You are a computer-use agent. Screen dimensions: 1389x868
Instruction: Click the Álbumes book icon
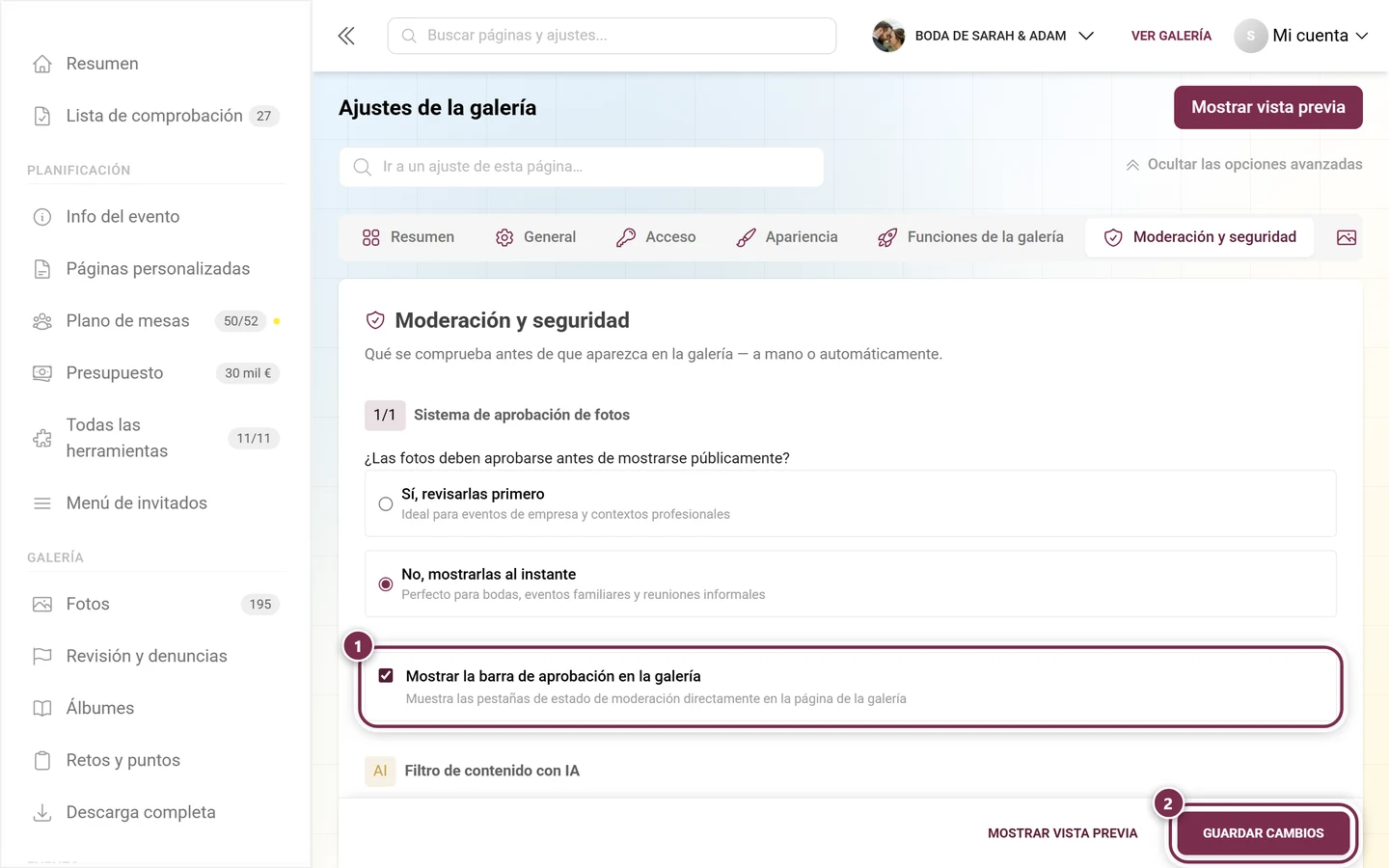pyautogui.click(x=42, y=709)
